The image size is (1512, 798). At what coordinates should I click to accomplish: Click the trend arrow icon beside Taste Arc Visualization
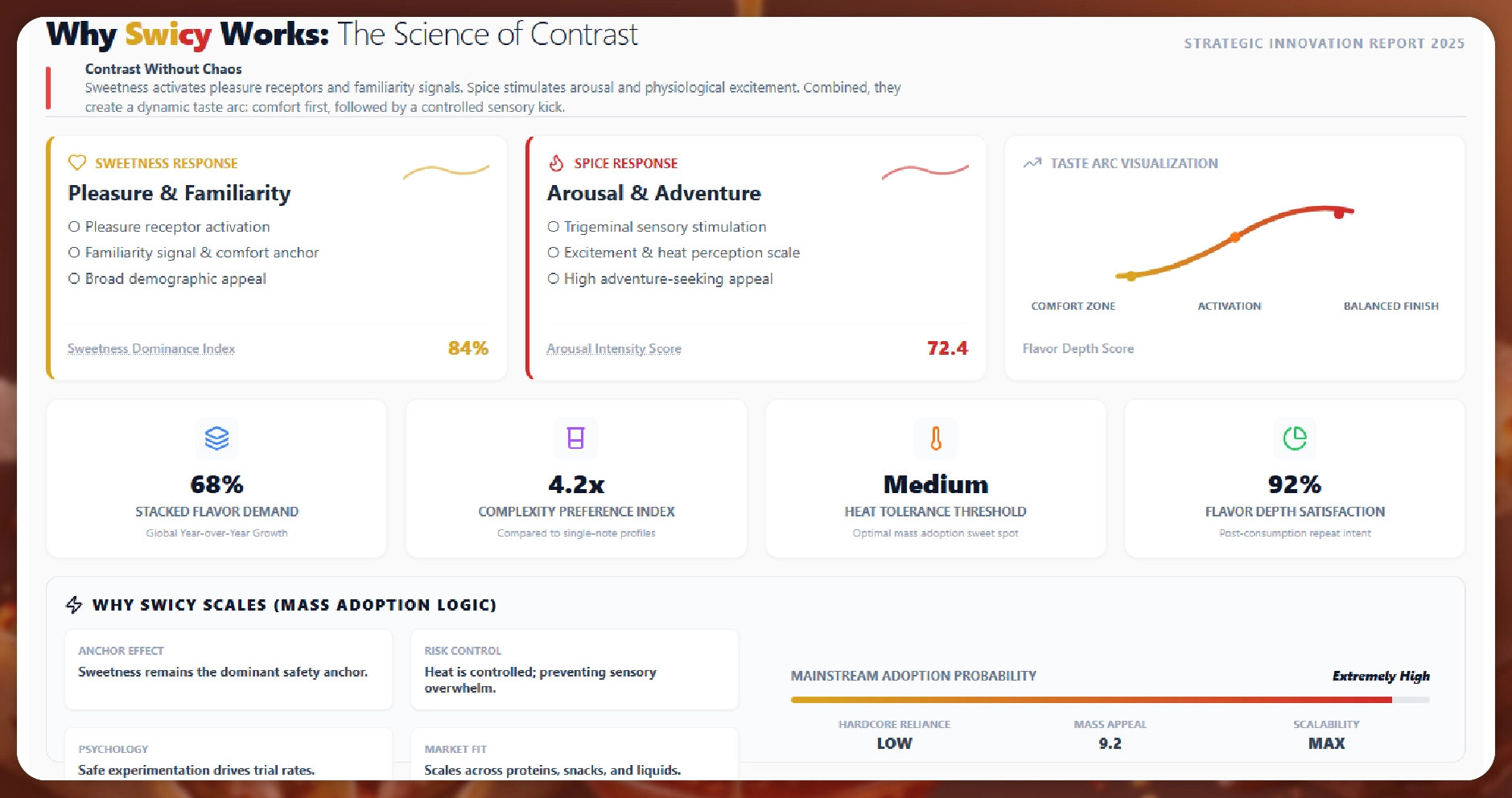tap(1032, 163)
